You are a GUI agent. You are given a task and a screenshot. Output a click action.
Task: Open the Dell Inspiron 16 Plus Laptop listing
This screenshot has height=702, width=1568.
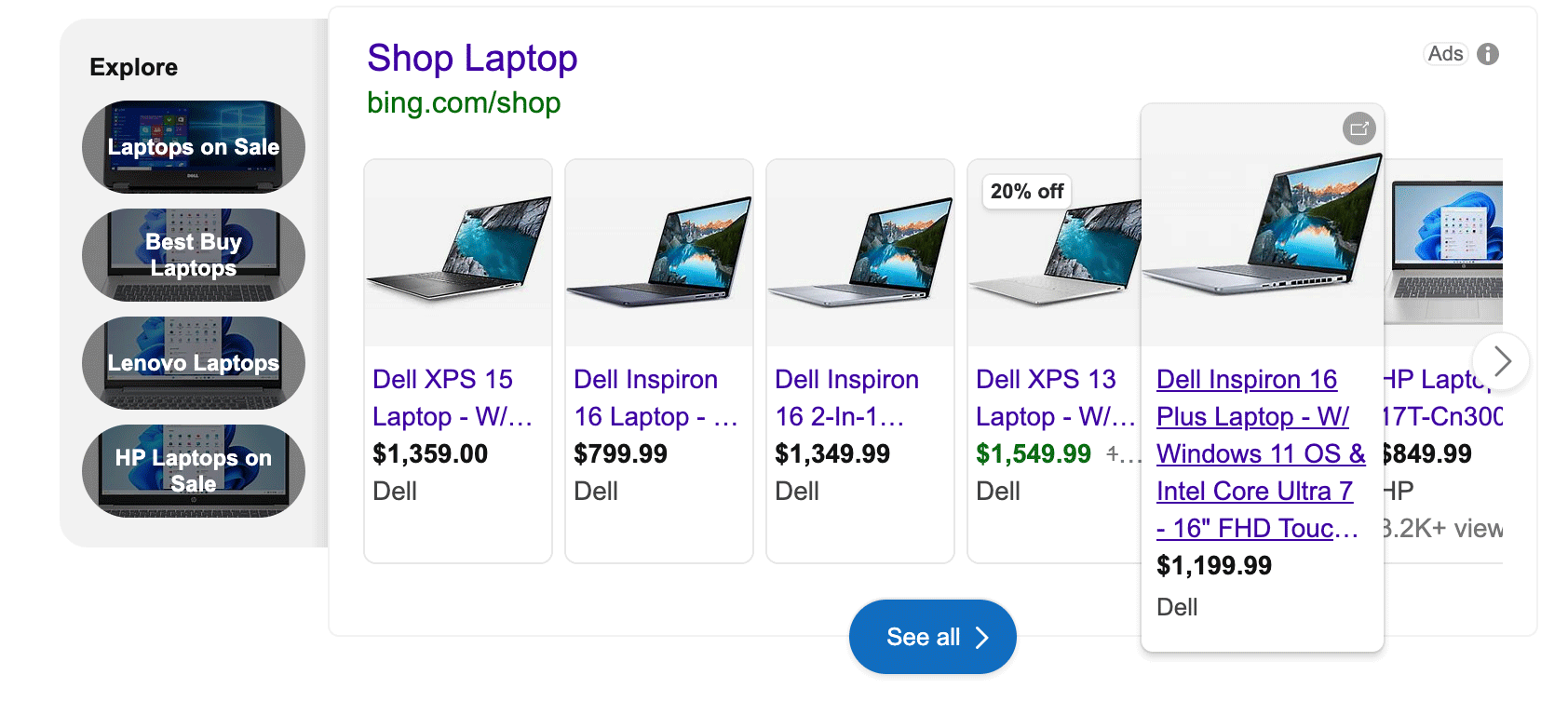click(x=1259, y=453)
